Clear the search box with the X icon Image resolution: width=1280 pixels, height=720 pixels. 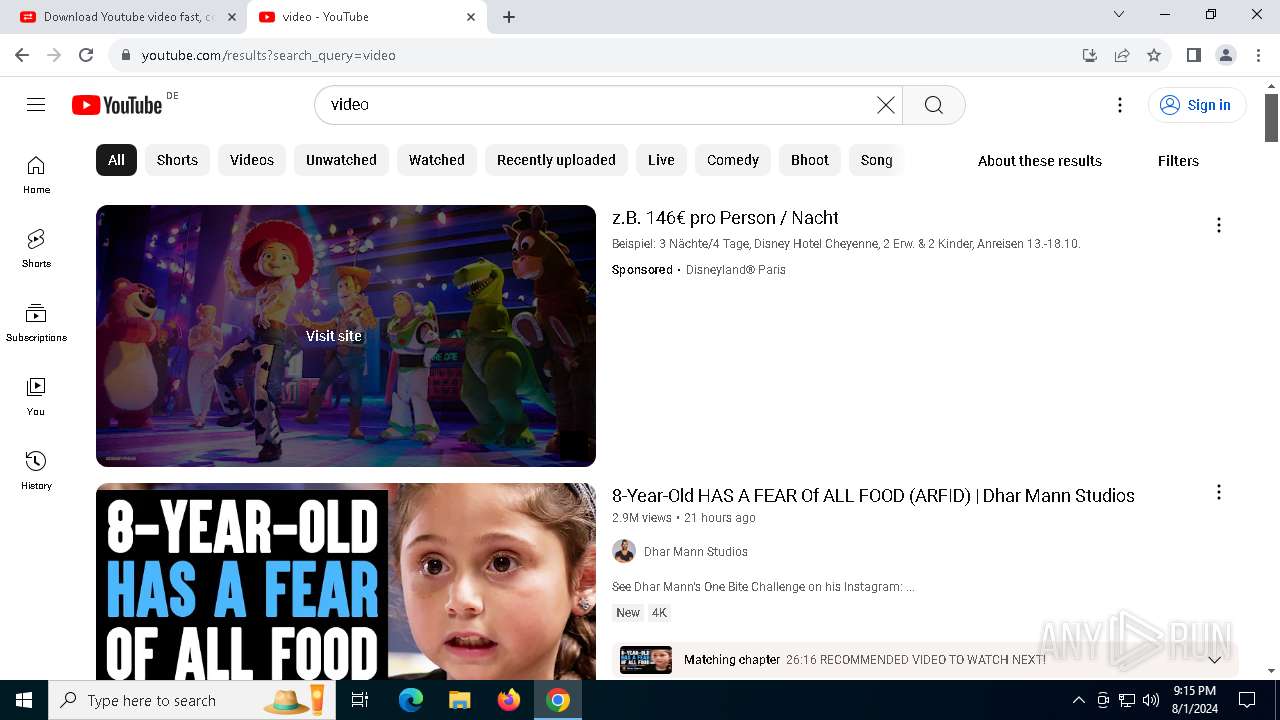tap(885, 105)
